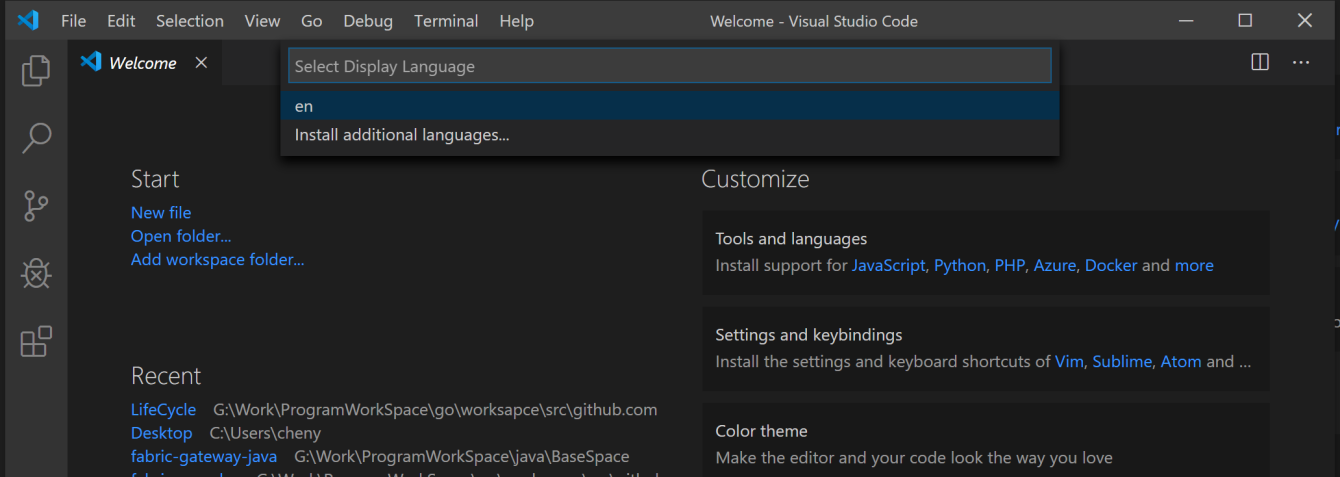Image resolution: width=1340 pixels, height=477 pixels.
Task: Click the Add workspace folder link
Action: pos(217,260)
